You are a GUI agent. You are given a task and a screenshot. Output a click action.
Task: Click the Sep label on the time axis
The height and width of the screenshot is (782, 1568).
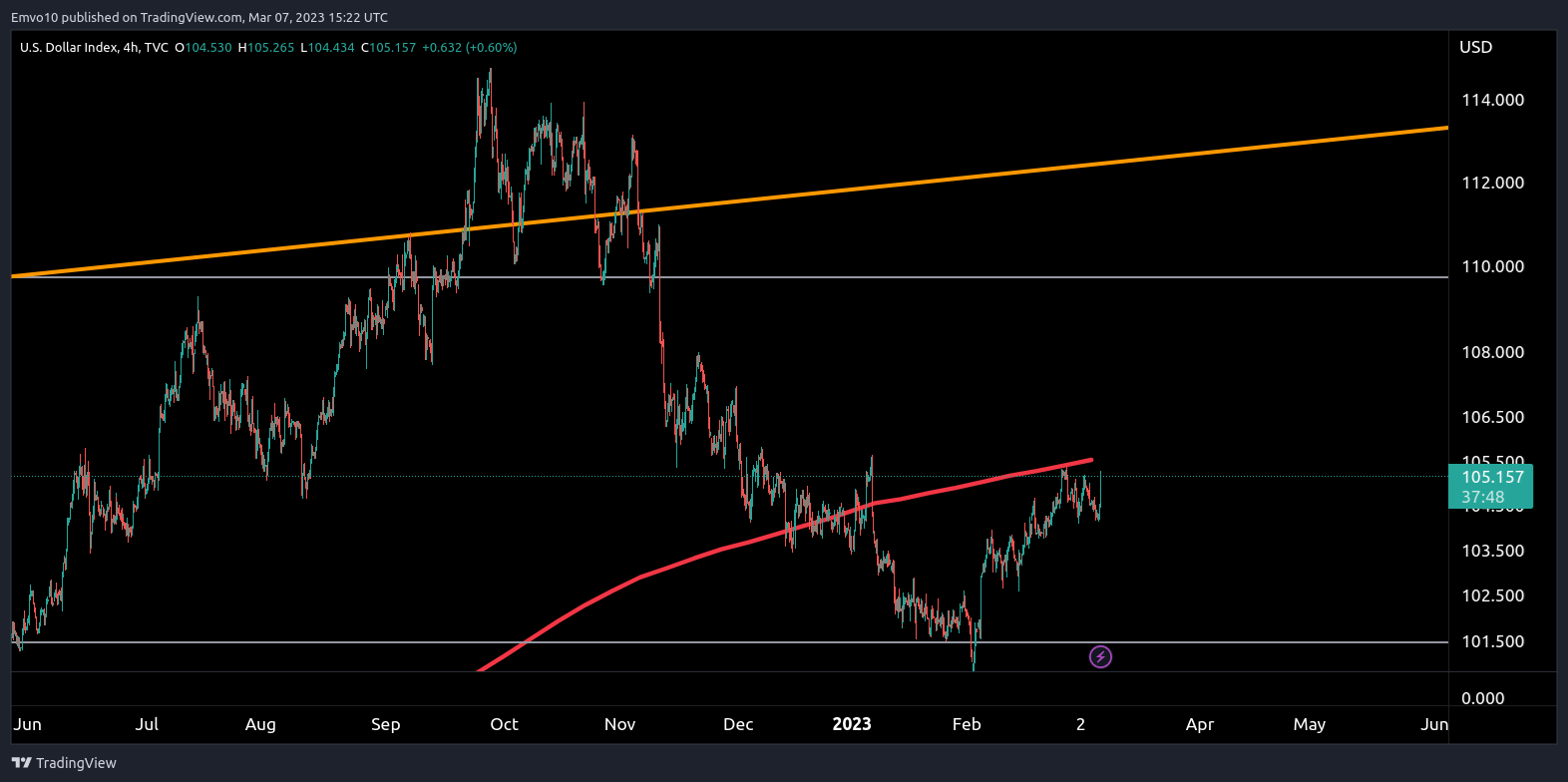pyautogui.click(x=385, y=724)
